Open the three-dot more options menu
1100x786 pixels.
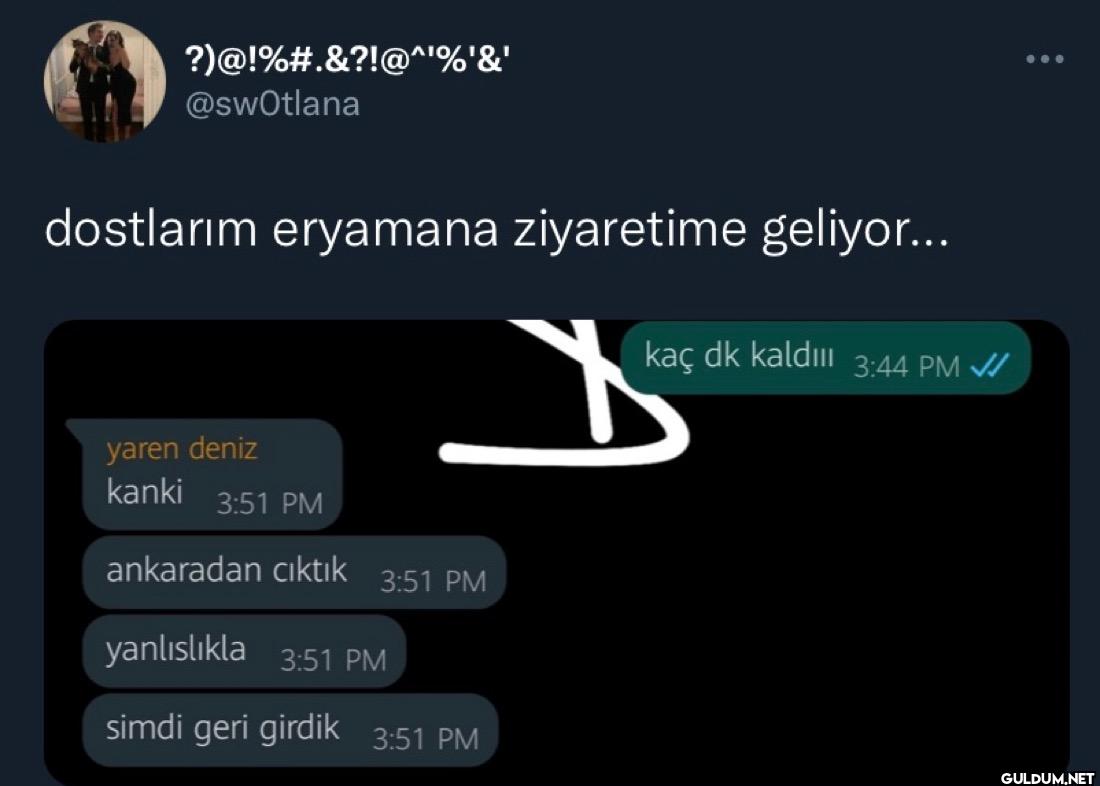coord(1045,60)
